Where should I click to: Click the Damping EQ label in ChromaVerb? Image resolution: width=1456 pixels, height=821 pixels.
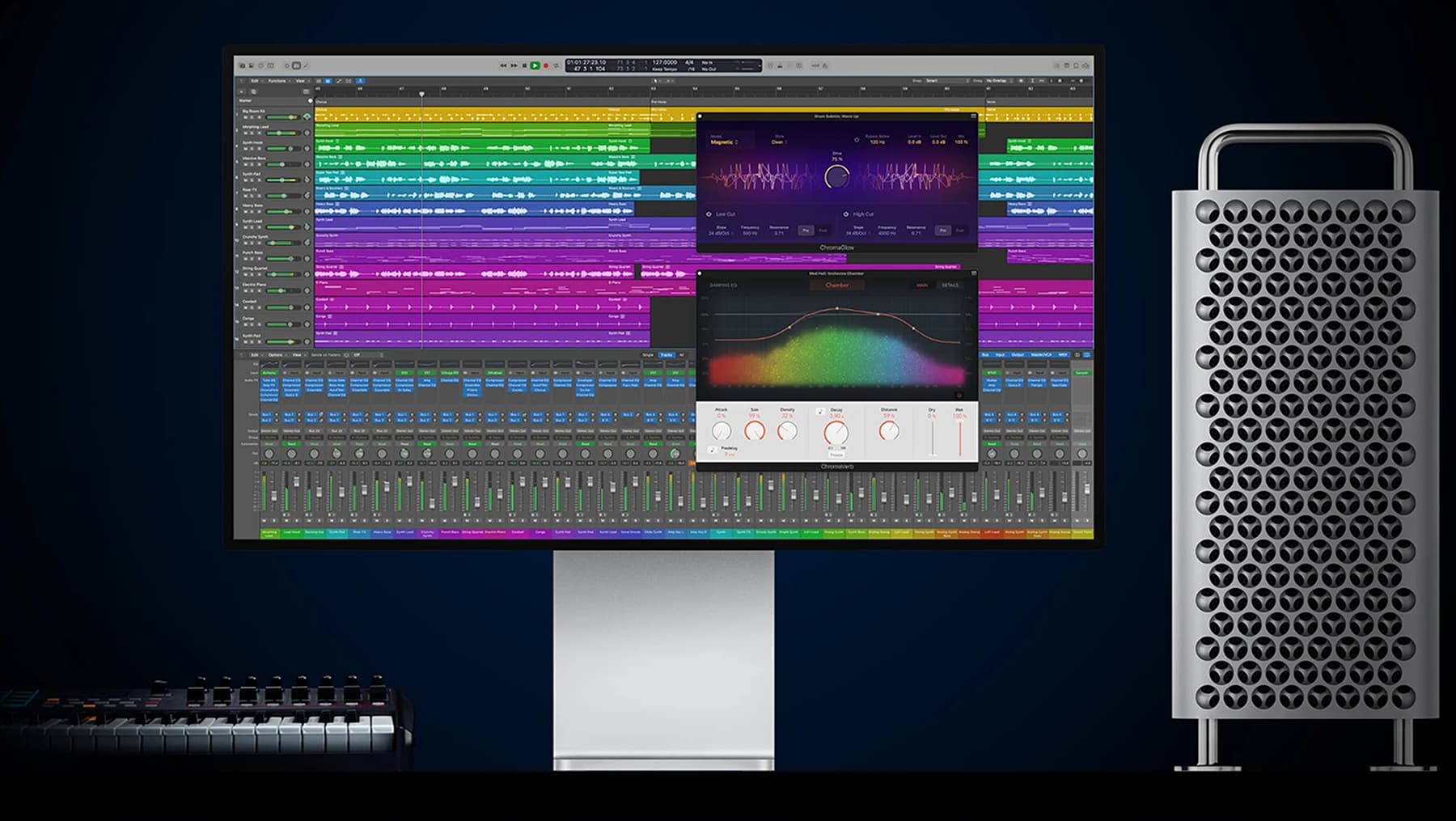[723, 285]
